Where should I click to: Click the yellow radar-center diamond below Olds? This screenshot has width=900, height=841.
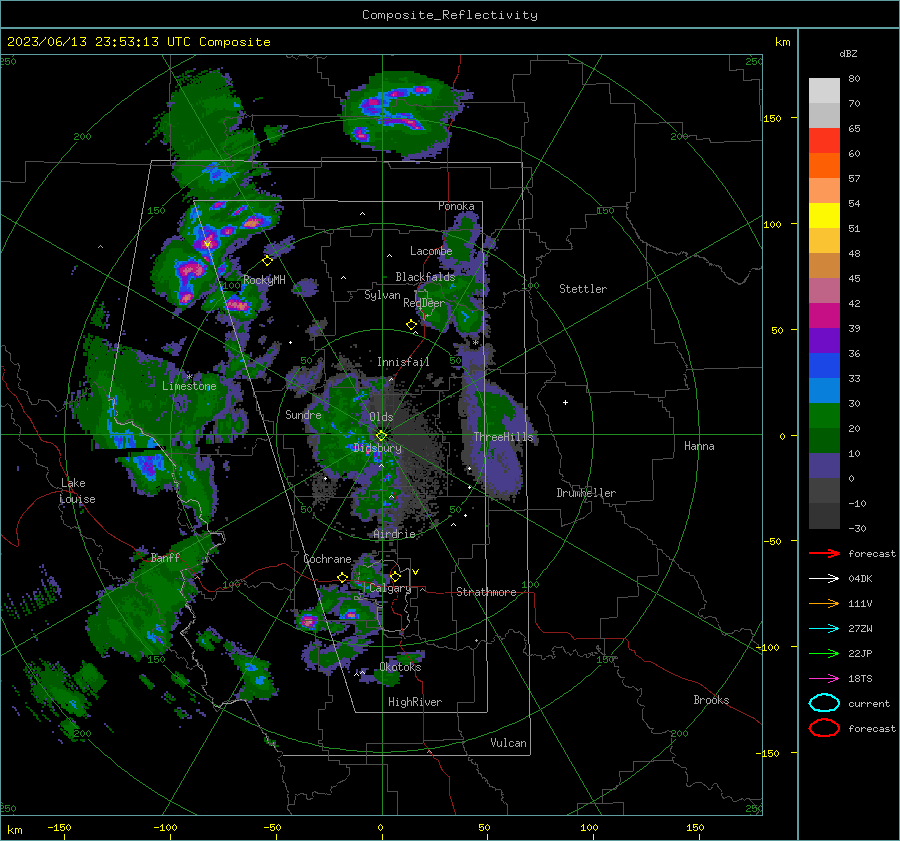tap(382, 436)
